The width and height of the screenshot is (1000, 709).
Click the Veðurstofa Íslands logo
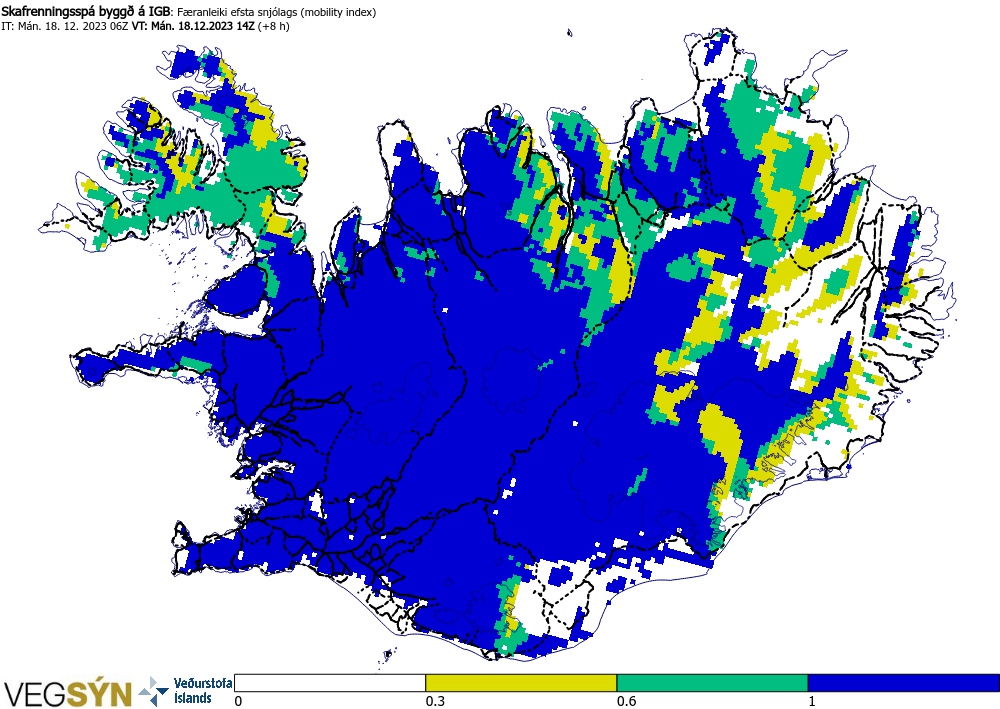[x=186, y=691]
